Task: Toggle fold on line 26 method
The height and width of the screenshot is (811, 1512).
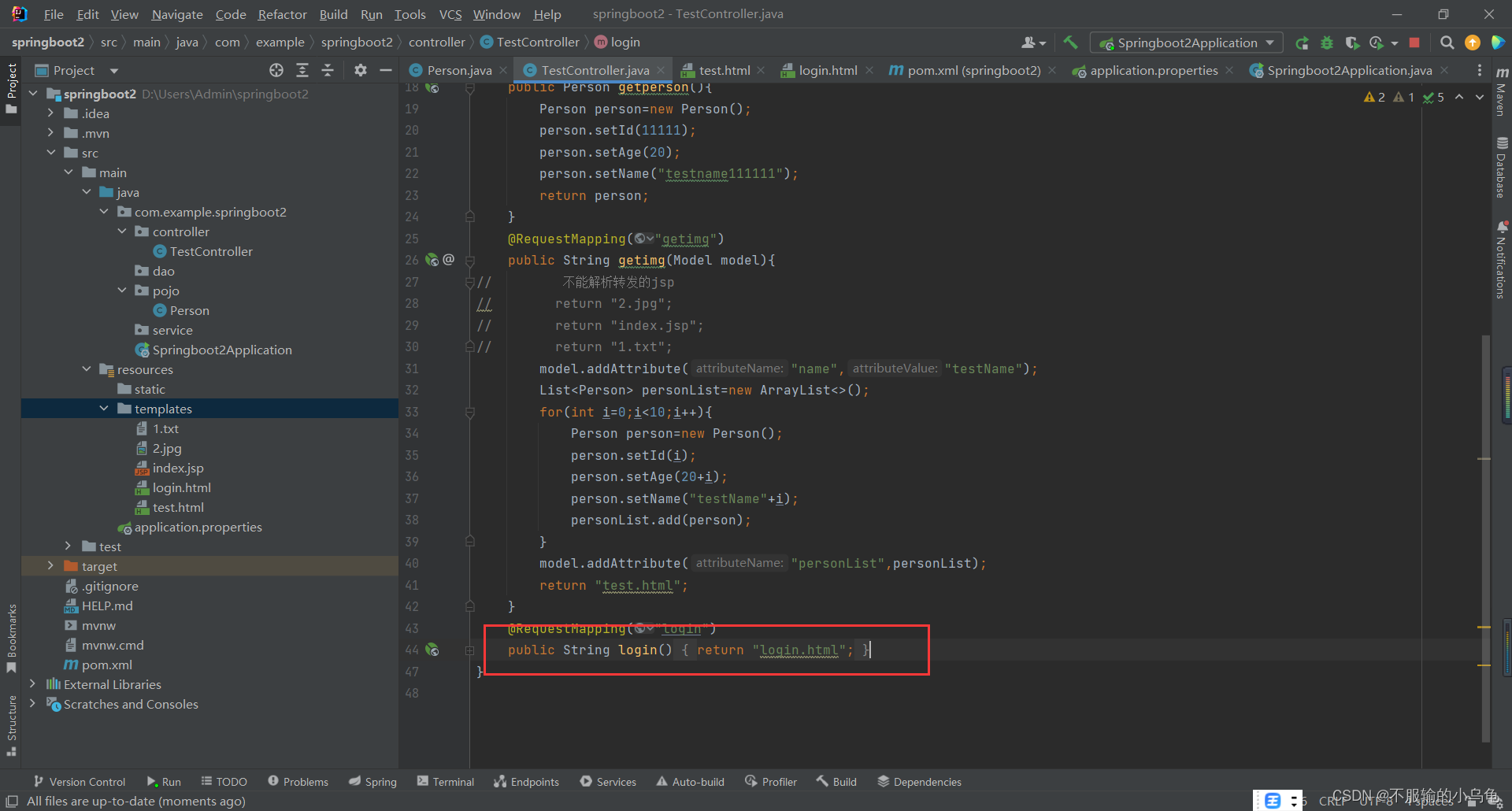Action: click(469, 260)
